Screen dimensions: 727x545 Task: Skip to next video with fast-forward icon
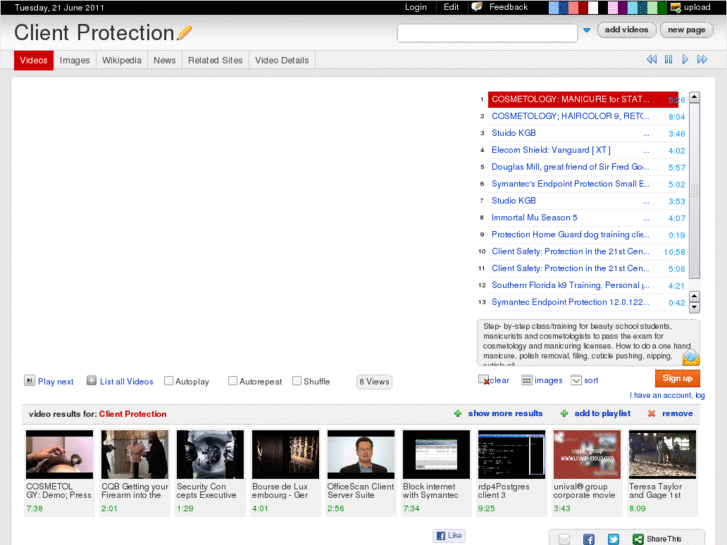pos(702,59)
